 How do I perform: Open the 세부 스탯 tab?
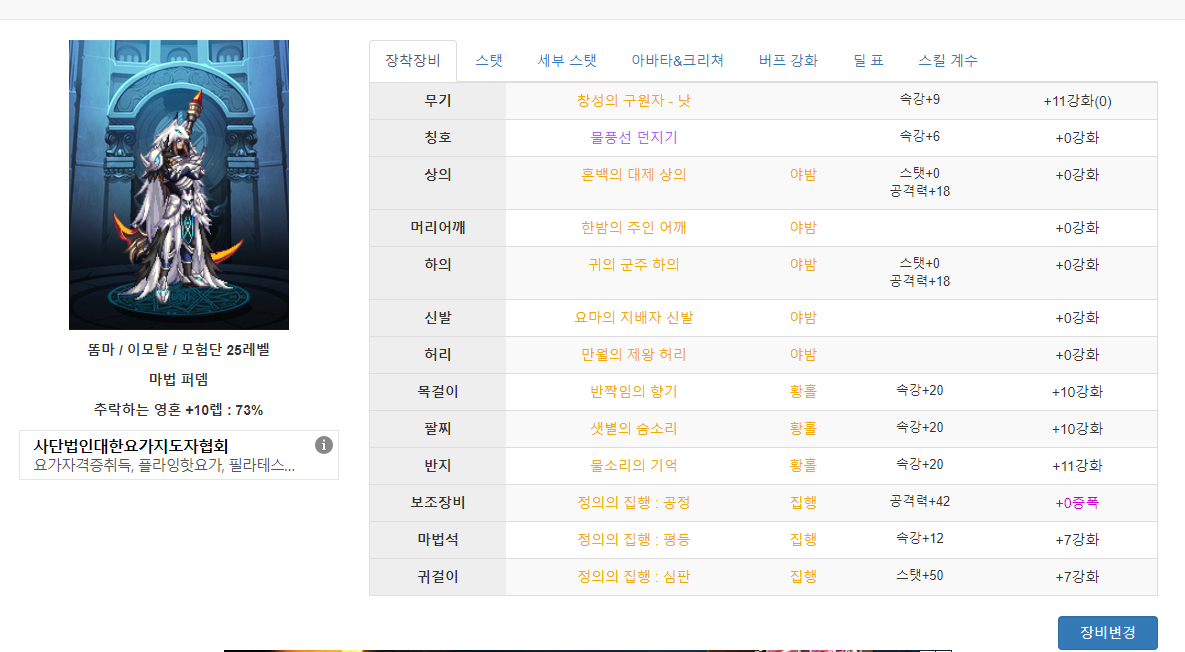[567, 60]
